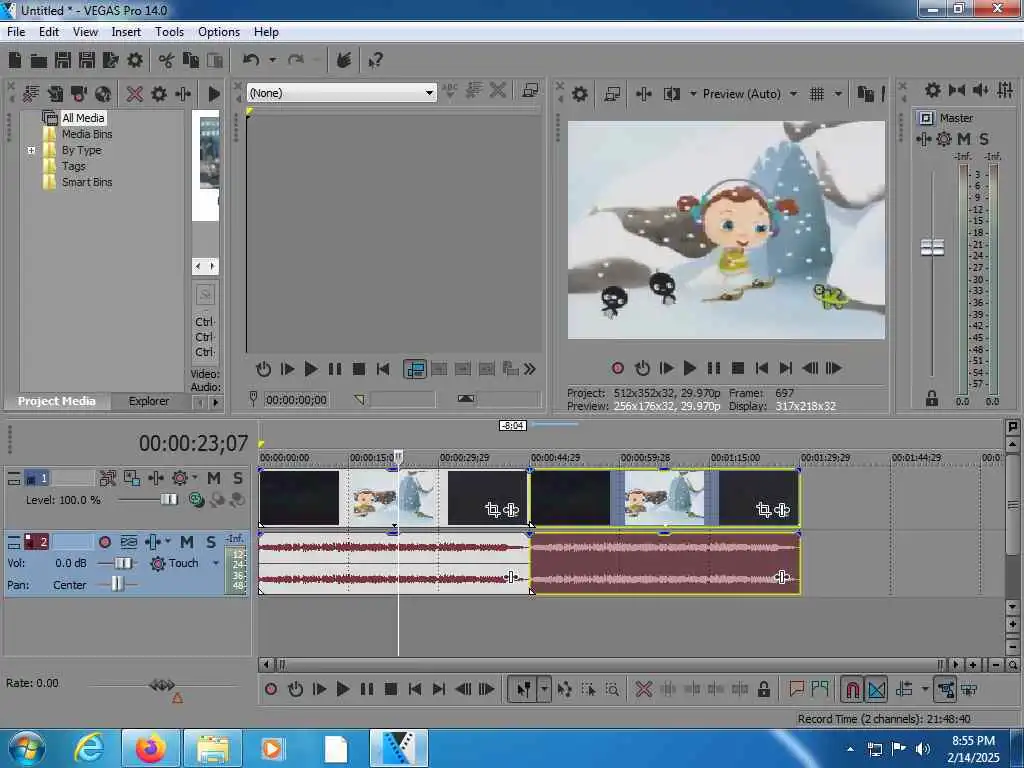Viewport: 1024px width, 768px height.
Task: Click Event Pan/Crop icon on first video clip
Action: 493,509
